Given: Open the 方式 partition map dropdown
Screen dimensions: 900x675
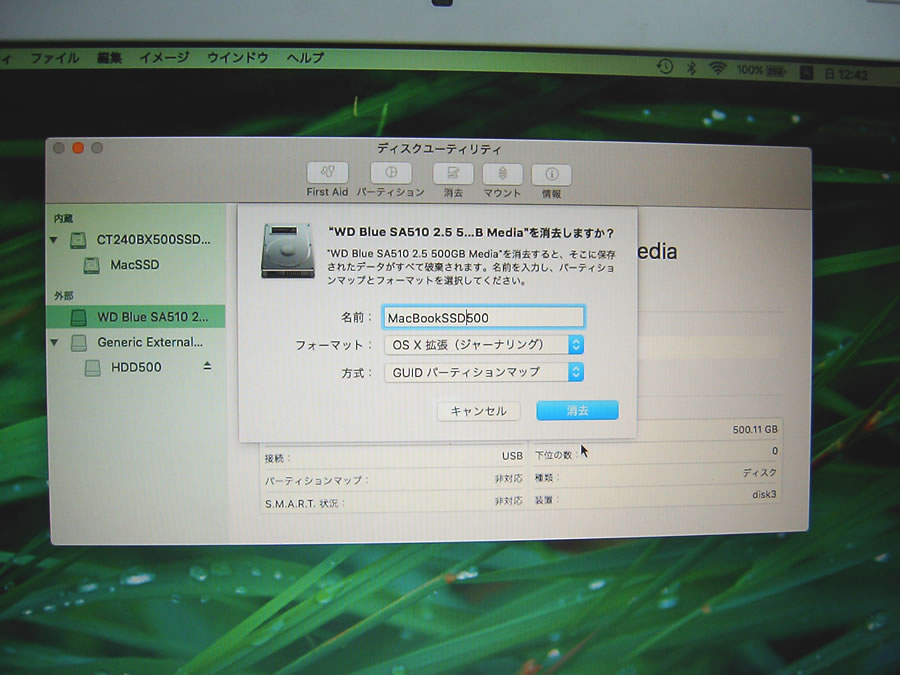Looking at the screenshot, I should click(484, 372).
